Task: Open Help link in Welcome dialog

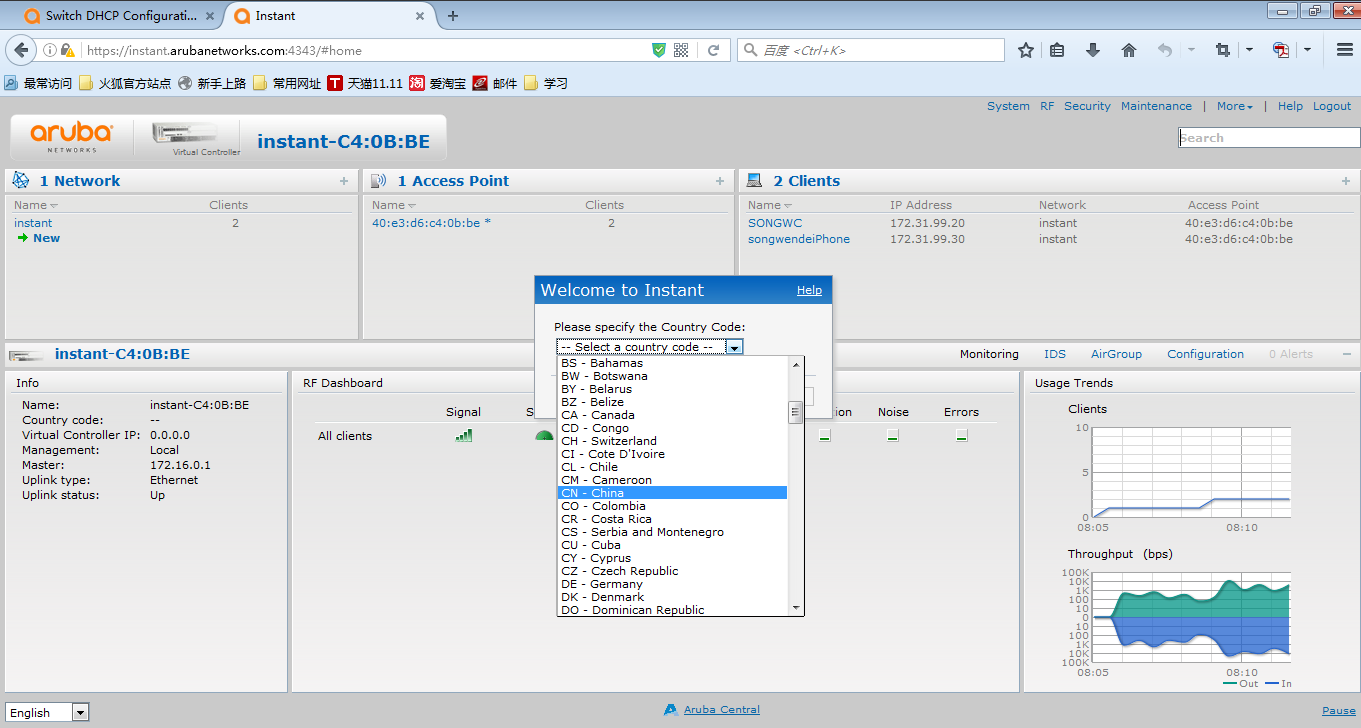Action: coord(809,290)
